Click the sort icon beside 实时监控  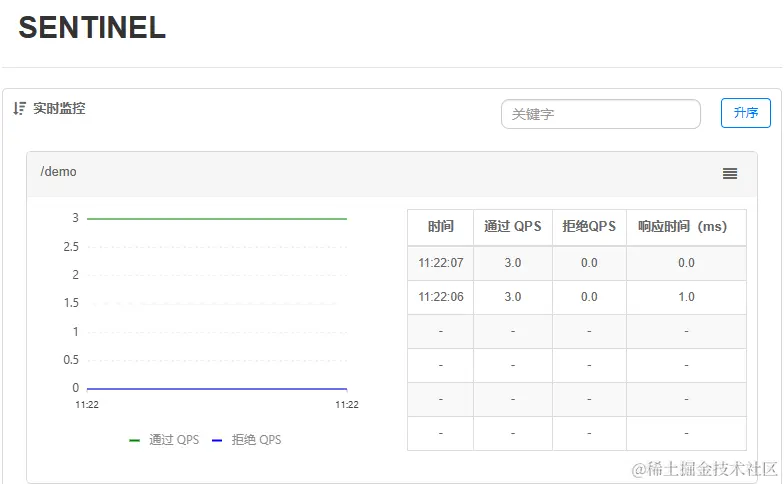tap(19, 108)
